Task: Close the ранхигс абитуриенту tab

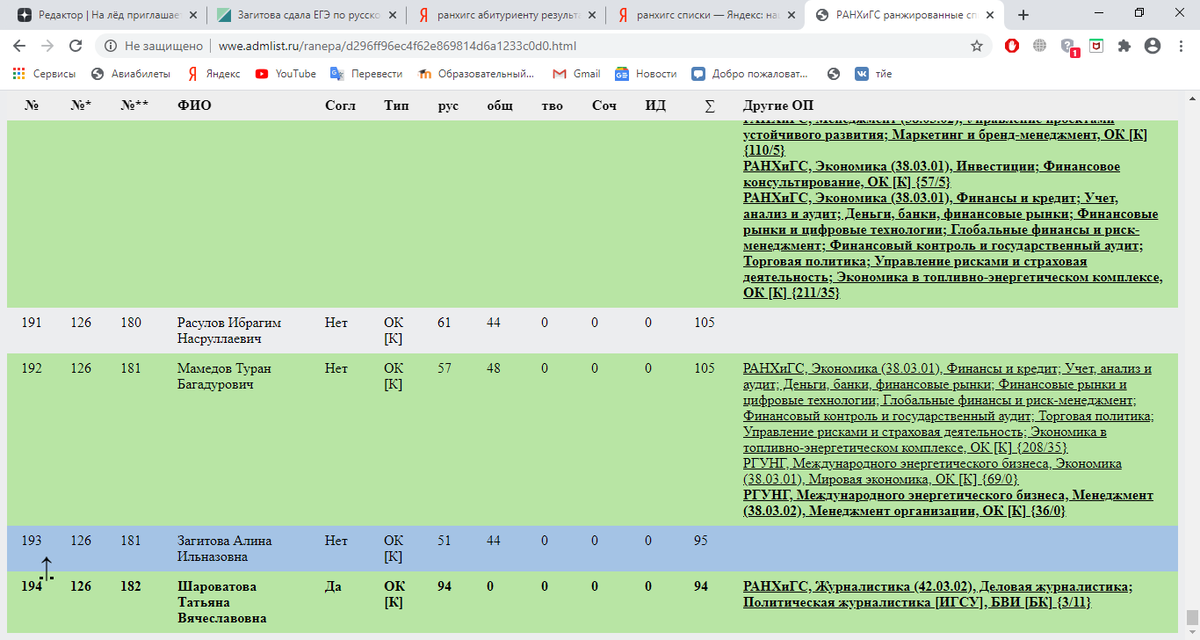Action: click(x=590, y=15)
